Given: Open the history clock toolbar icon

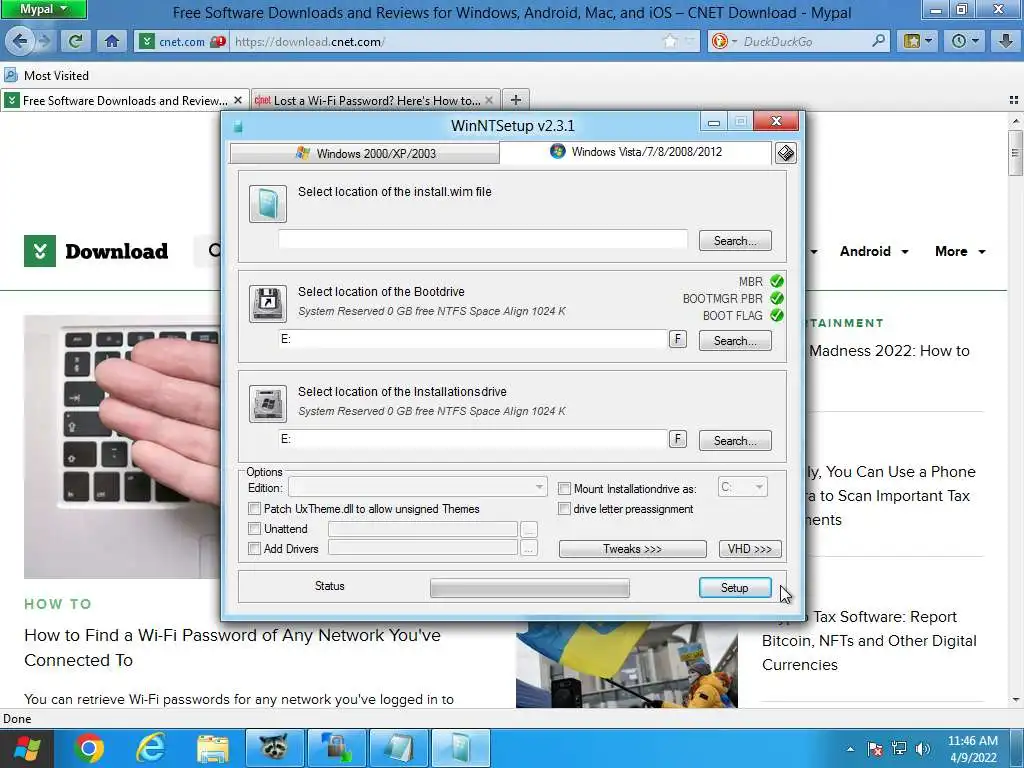Looking at the screenshot, I should [964, 41].
